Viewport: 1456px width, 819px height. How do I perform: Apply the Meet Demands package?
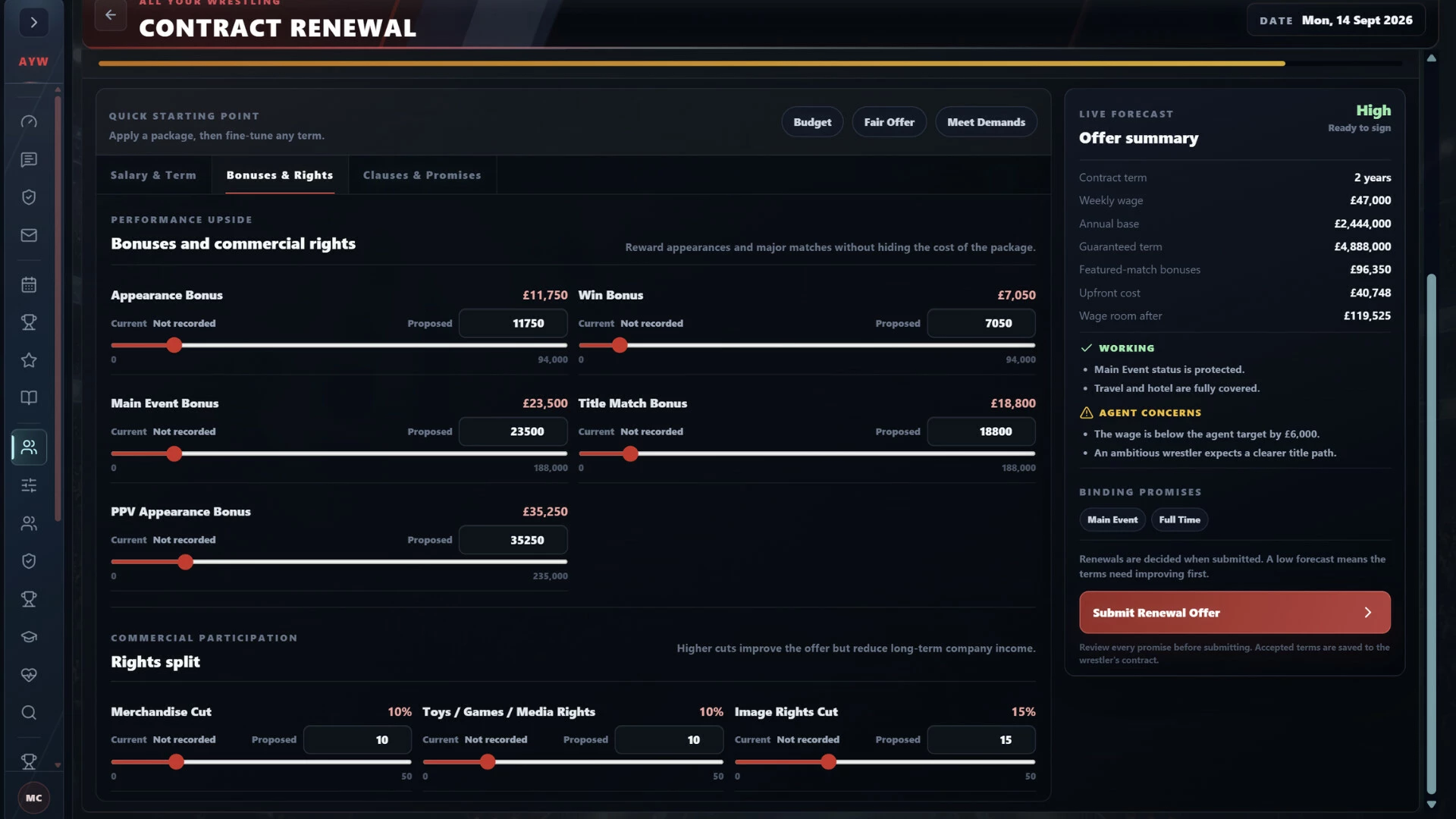click(x=986, y=122)
